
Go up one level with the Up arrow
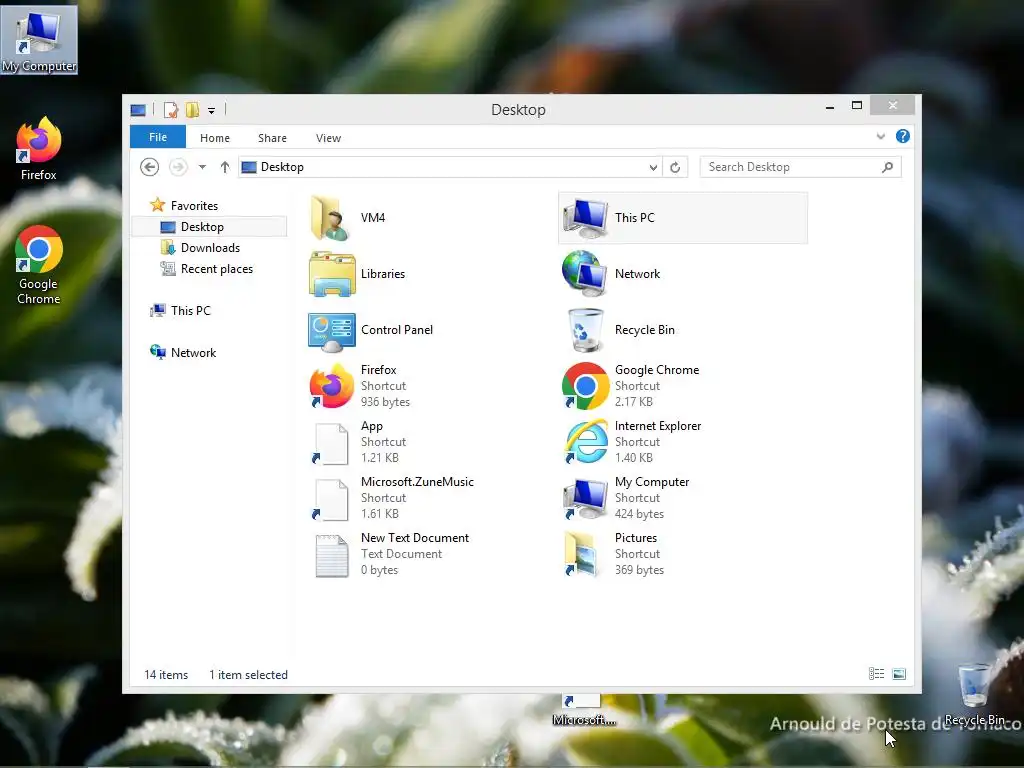click(225, 167)
